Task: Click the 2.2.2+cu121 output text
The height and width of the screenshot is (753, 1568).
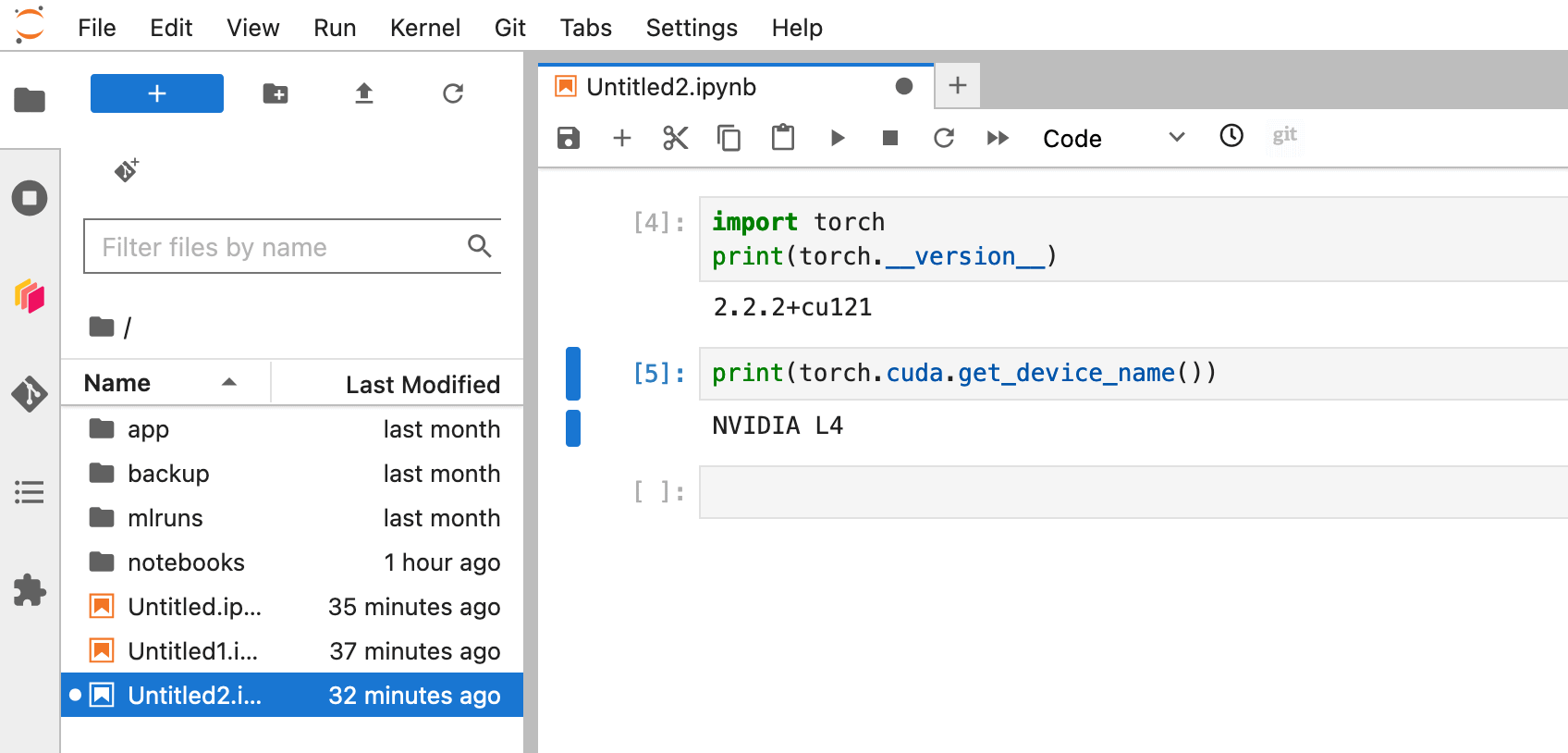Action: 792,307
